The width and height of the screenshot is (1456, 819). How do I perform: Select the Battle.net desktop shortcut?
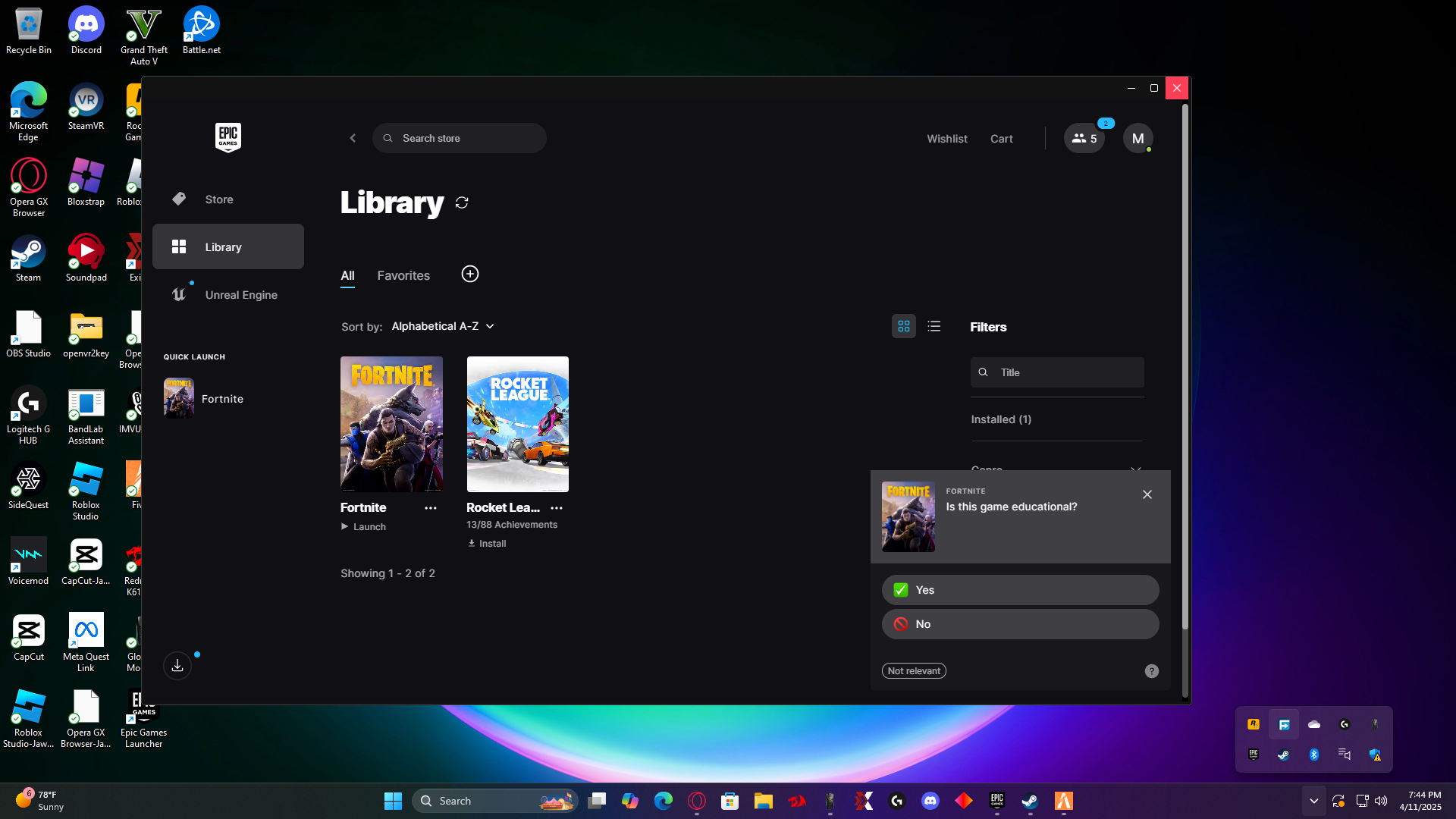coord(202,31)
